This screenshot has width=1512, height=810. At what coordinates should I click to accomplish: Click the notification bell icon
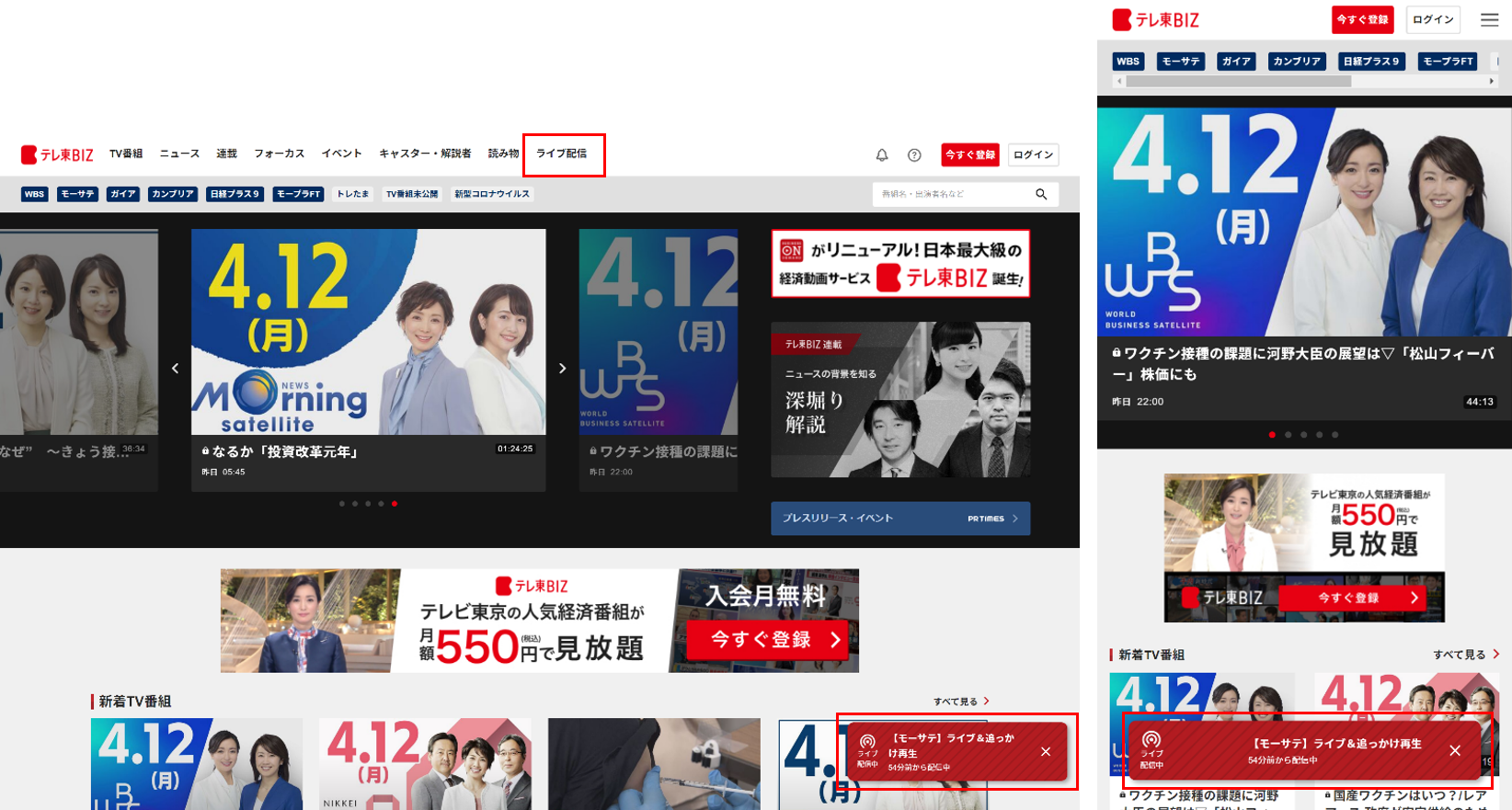tap(881, 155)
